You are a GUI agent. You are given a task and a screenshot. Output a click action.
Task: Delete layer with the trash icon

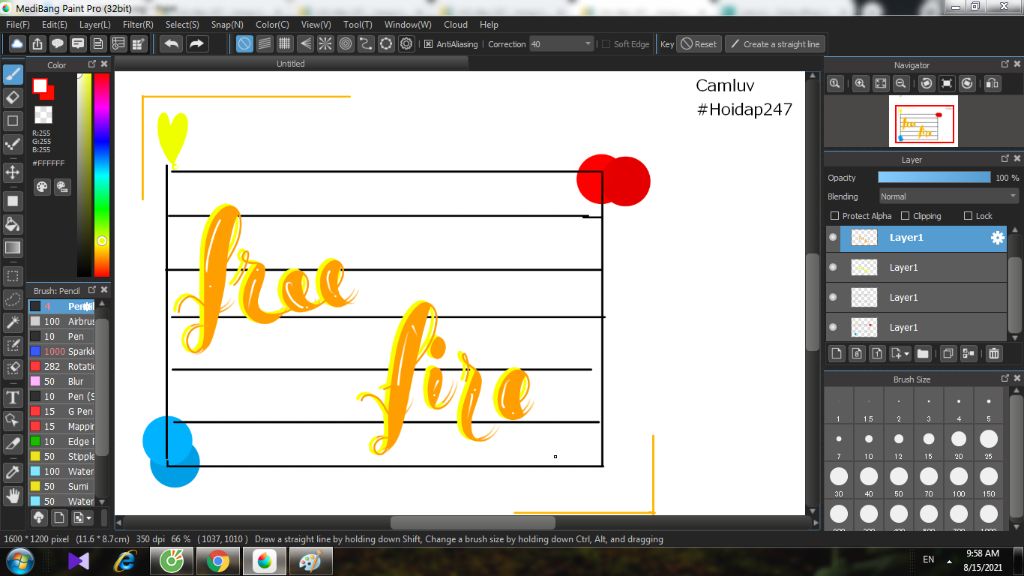[x=994, y=353]
